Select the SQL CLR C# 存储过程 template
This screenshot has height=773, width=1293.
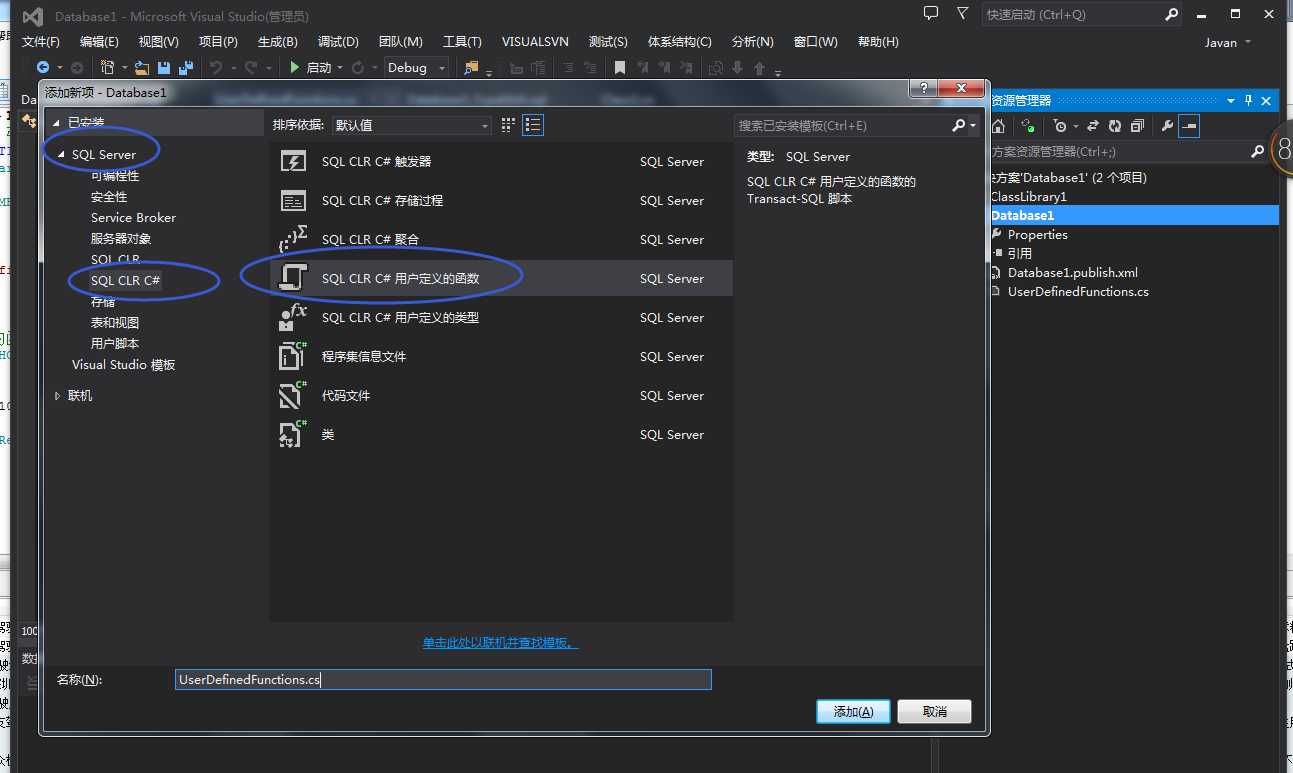point(501,201)
